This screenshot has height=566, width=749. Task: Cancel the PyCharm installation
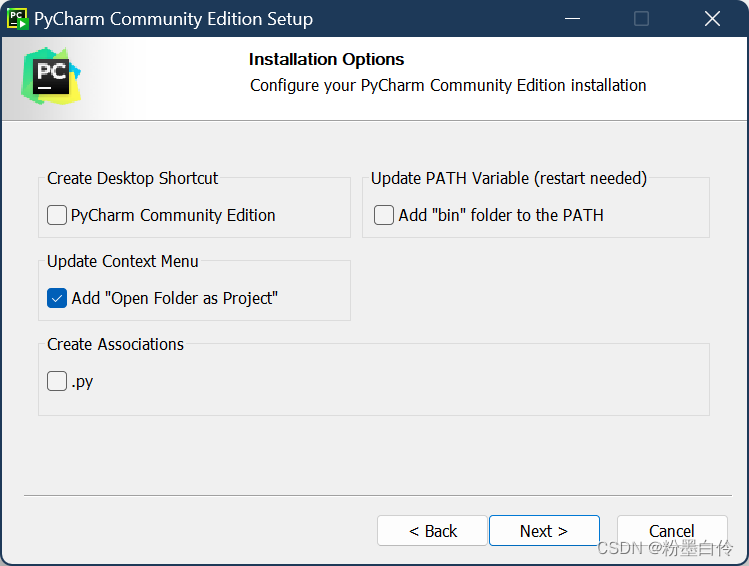672,531
